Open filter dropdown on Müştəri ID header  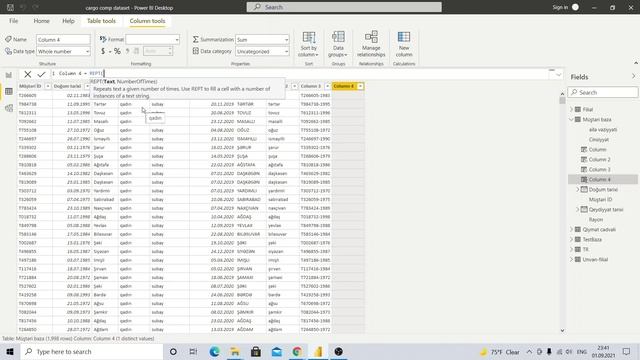coord(47,86)
